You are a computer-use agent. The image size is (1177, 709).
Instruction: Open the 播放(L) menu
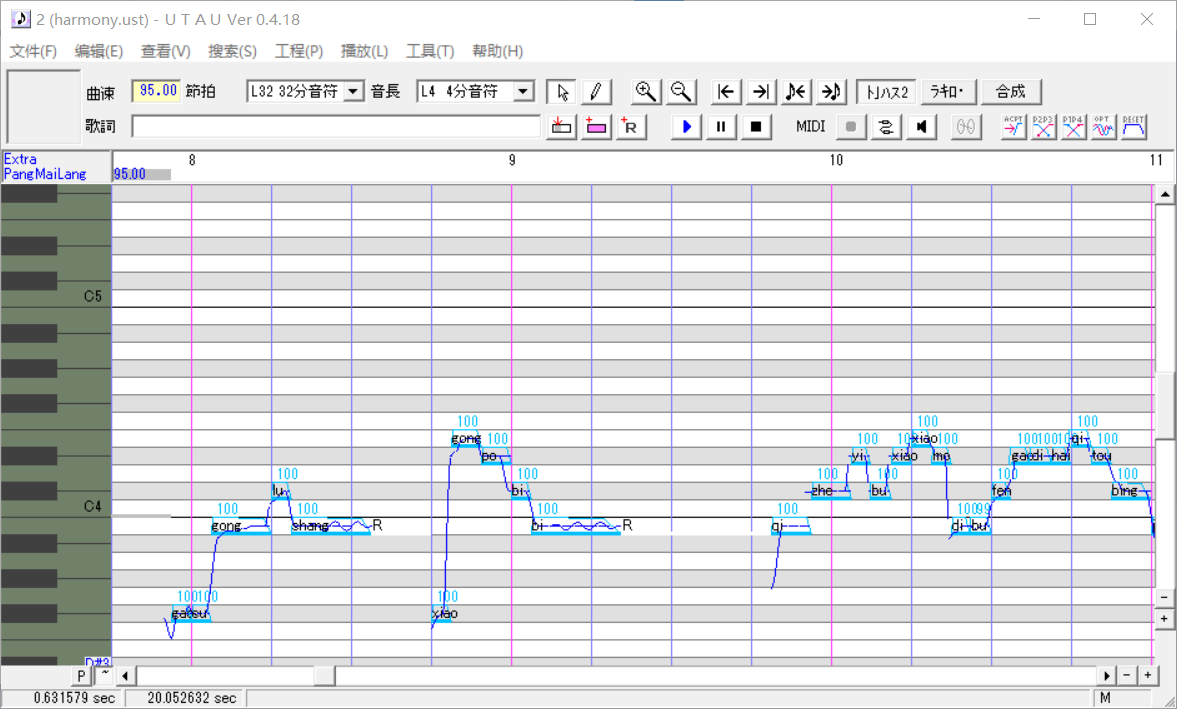(364, 51)
